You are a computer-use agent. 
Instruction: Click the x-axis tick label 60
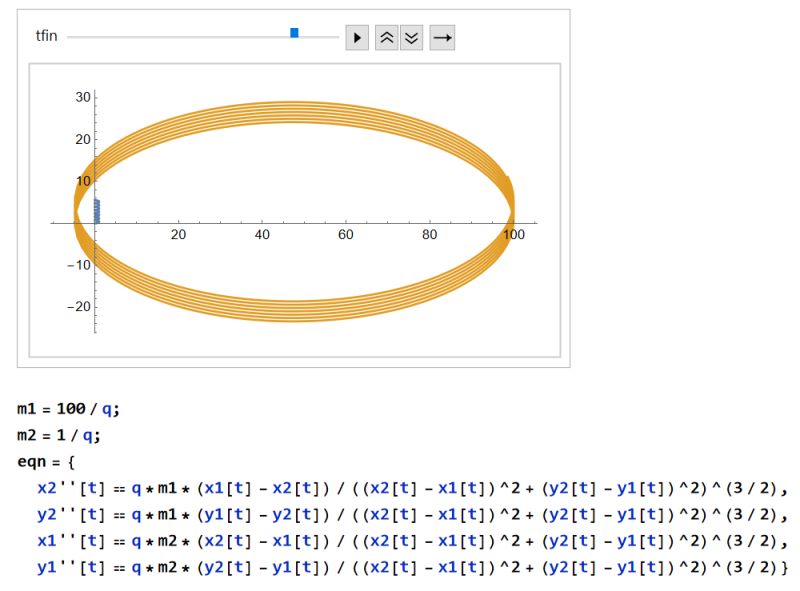[x=345, y=235]
